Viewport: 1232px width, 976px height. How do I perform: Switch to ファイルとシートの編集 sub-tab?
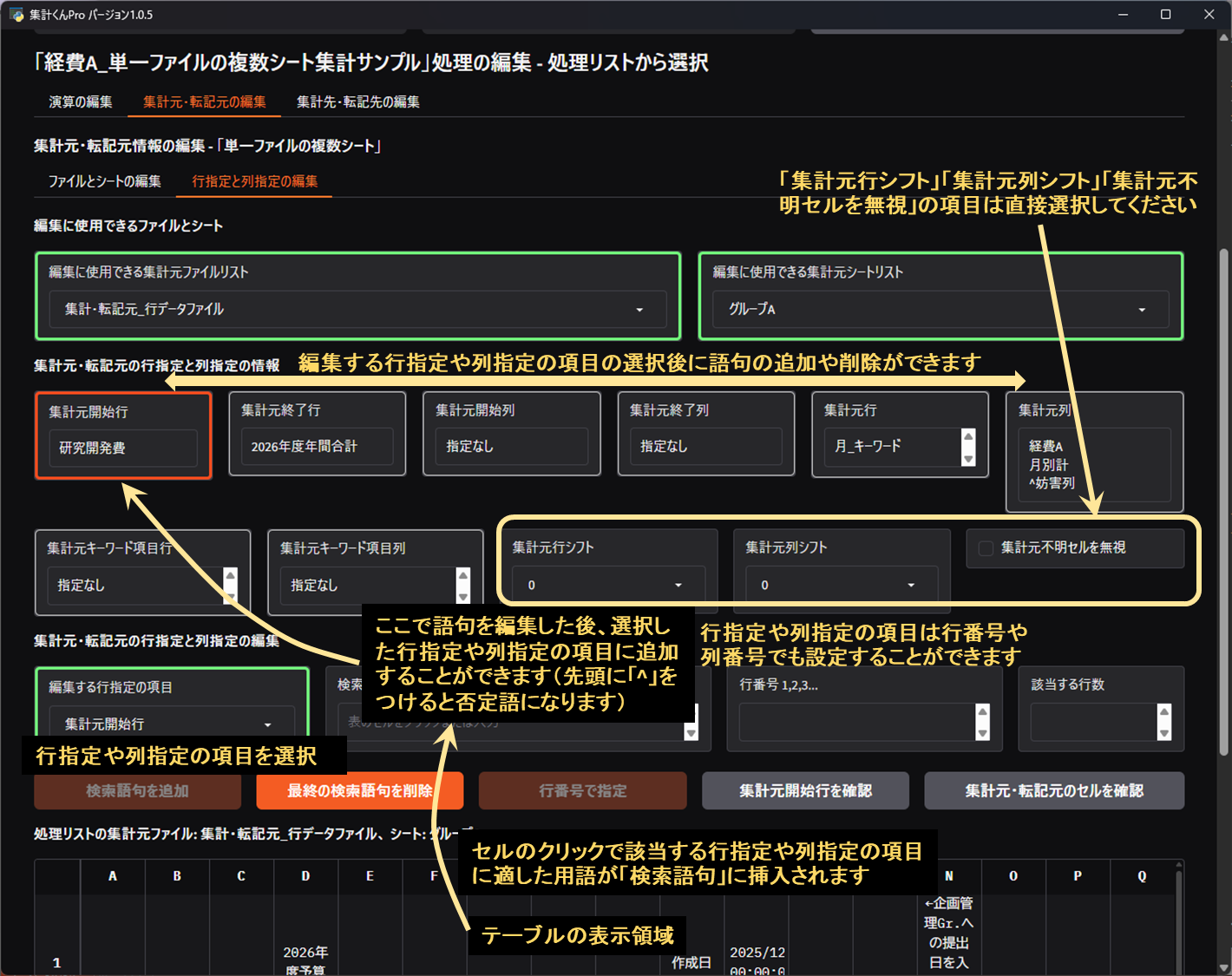point(105,181)
